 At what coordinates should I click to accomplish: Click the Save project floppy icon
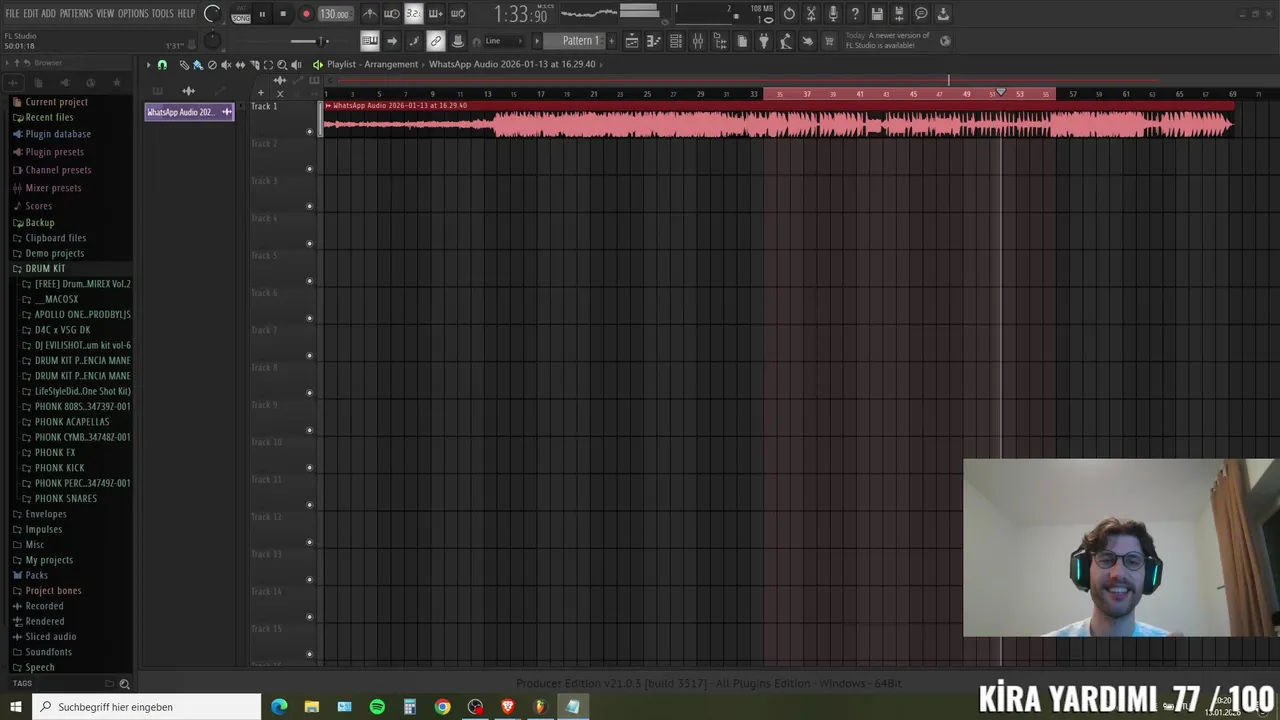pyautogui.click(x=877, y=14)
